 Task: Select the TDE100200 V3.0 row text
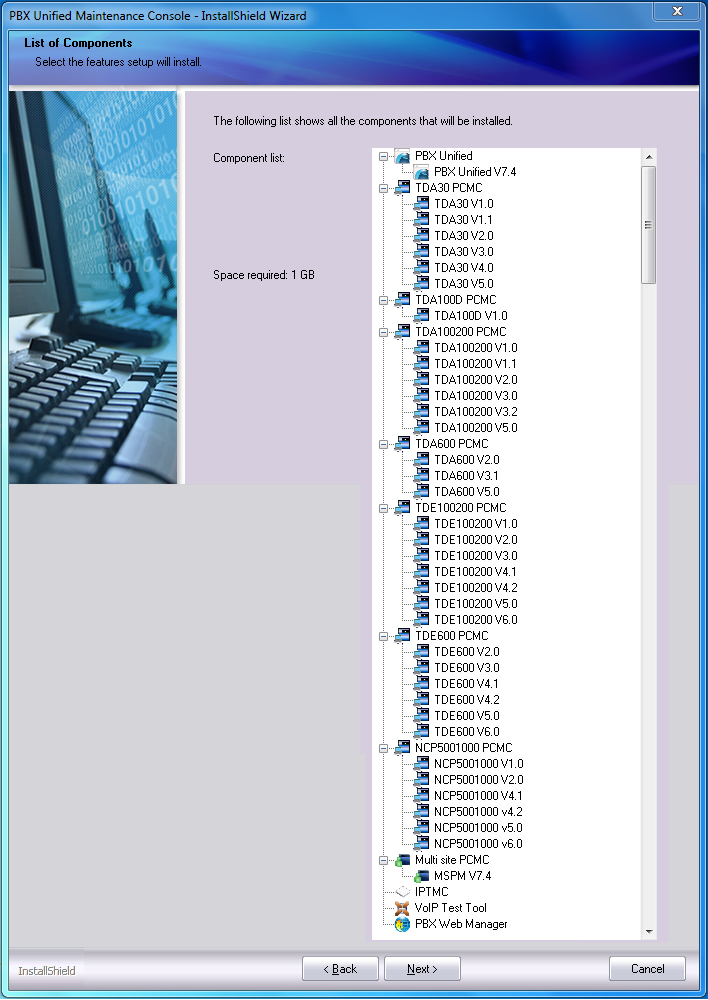(x=476, y=555)
